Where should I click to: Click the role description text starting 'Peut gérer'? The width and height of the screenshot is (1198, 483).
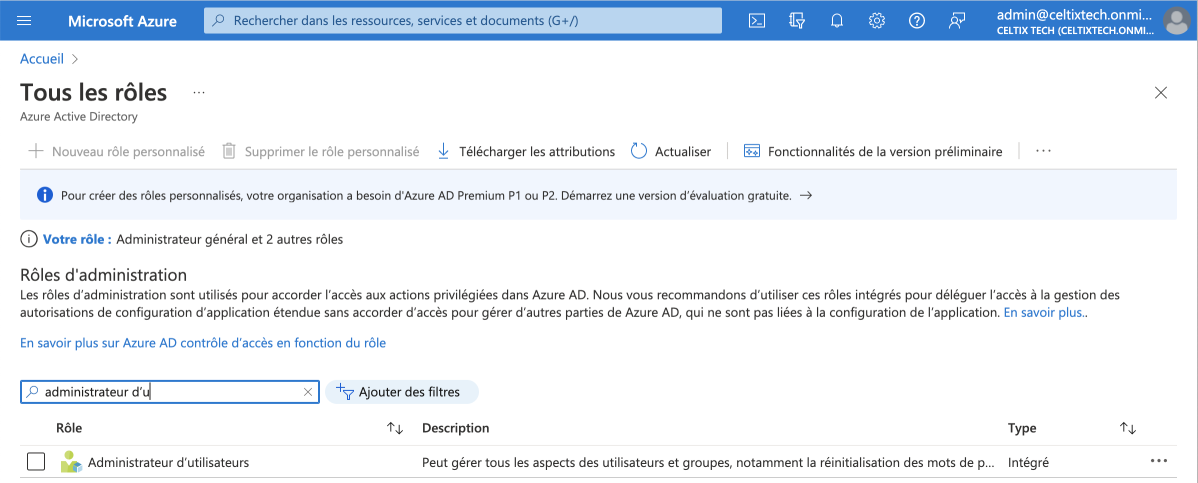point(708,462)
